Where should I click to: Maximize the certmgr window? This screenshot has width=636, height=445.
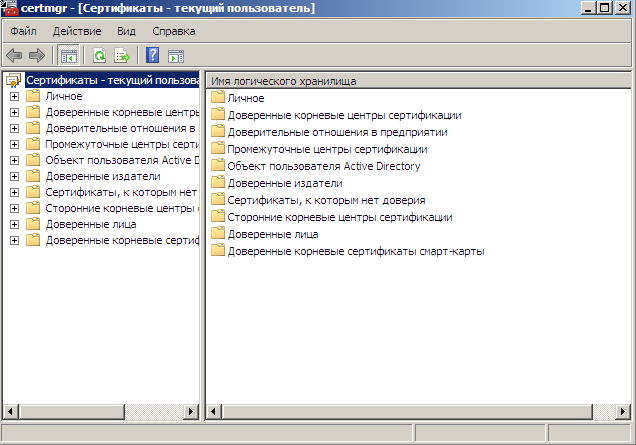pos(605,7)
